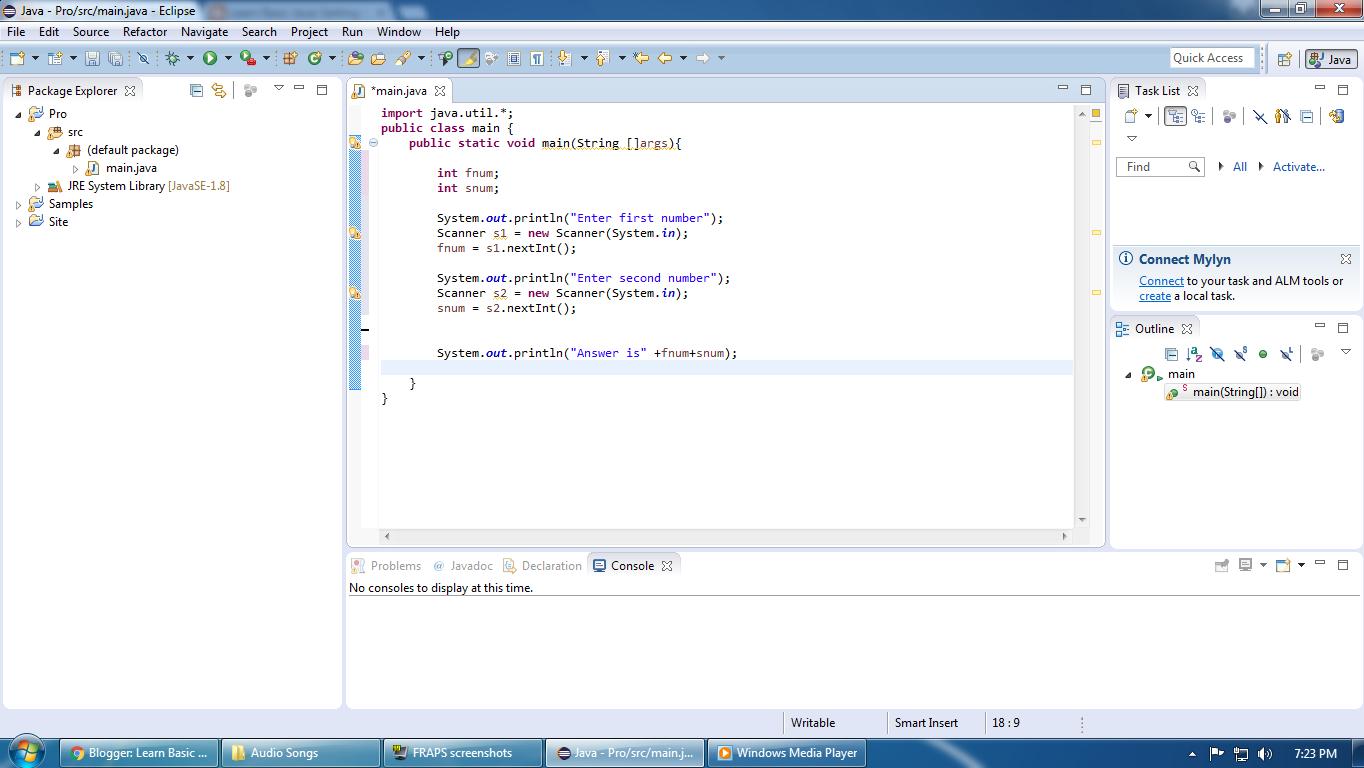Click the Pin Console icon
1364x768 pixels.
click(x=1221, y=565)
